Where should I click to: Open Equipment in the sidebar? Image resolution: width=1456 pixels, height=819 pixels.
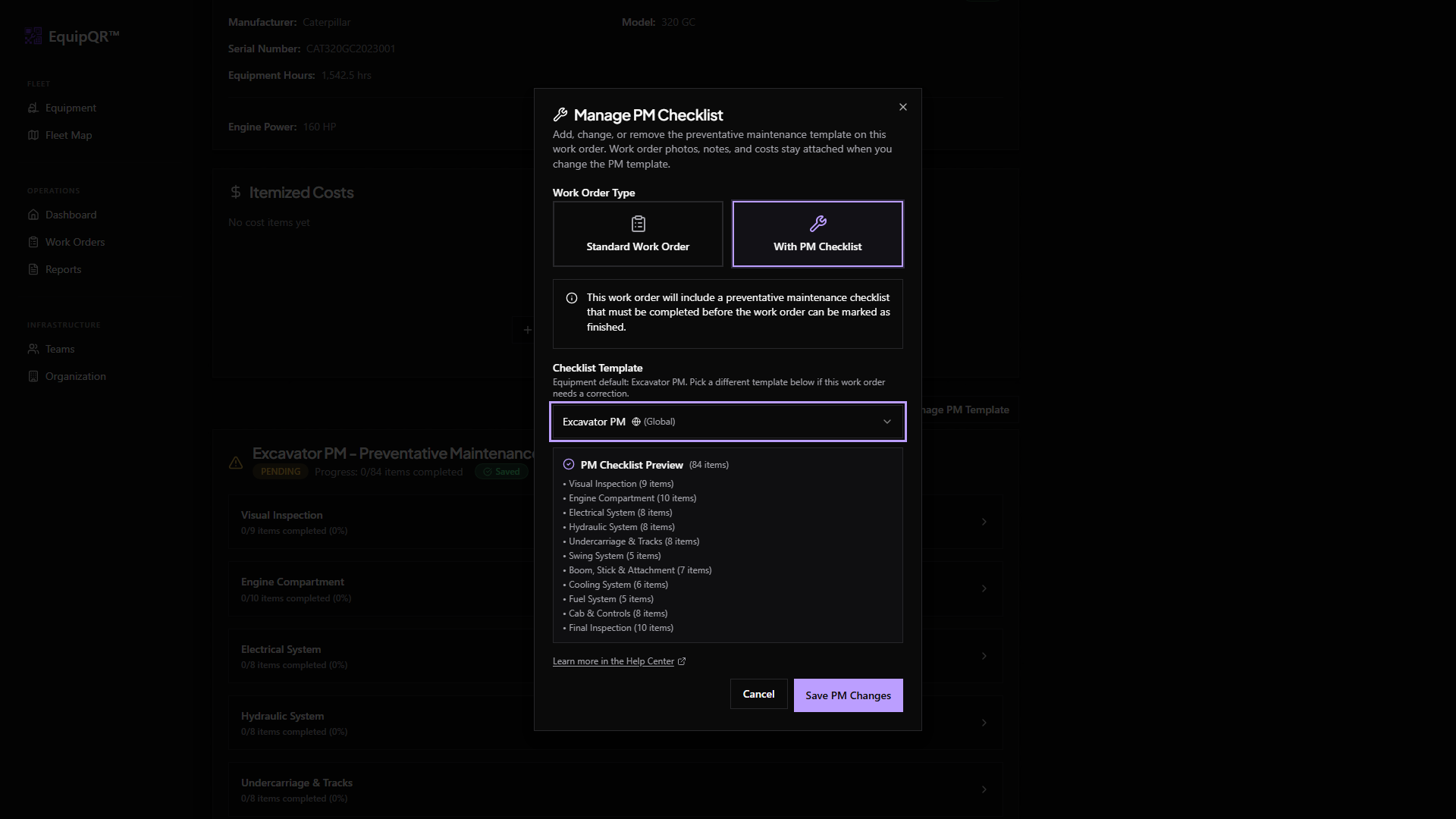71,108
